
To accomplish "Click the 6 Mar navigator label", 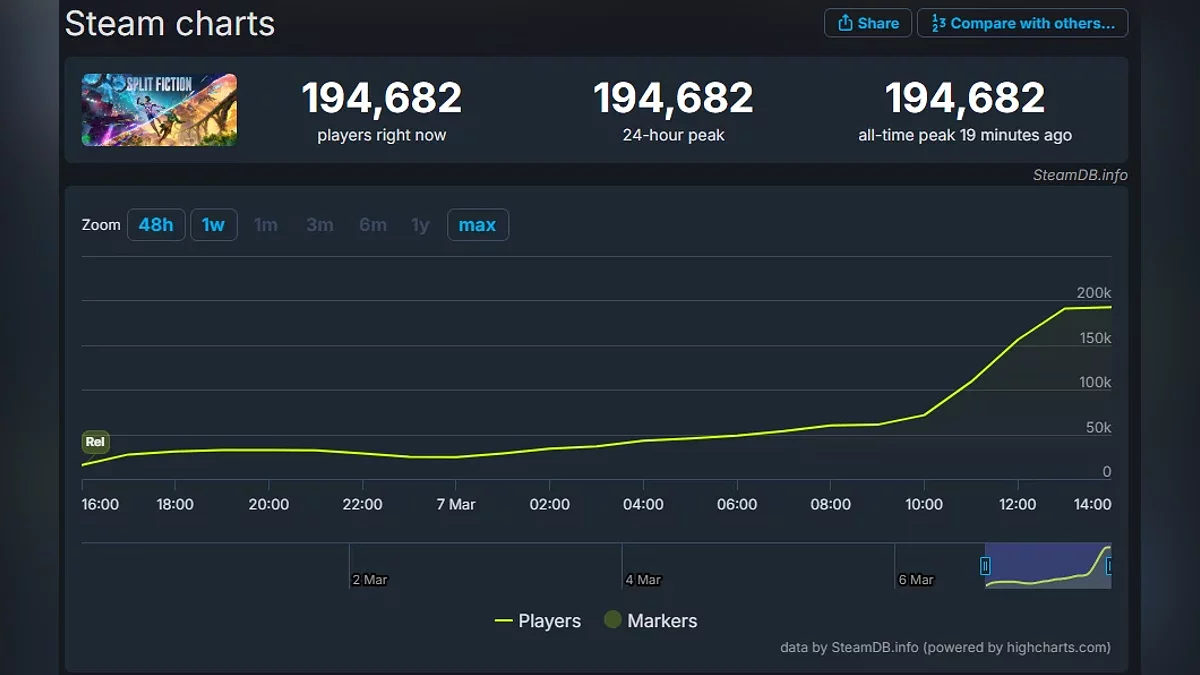I will tap(916, 580).
